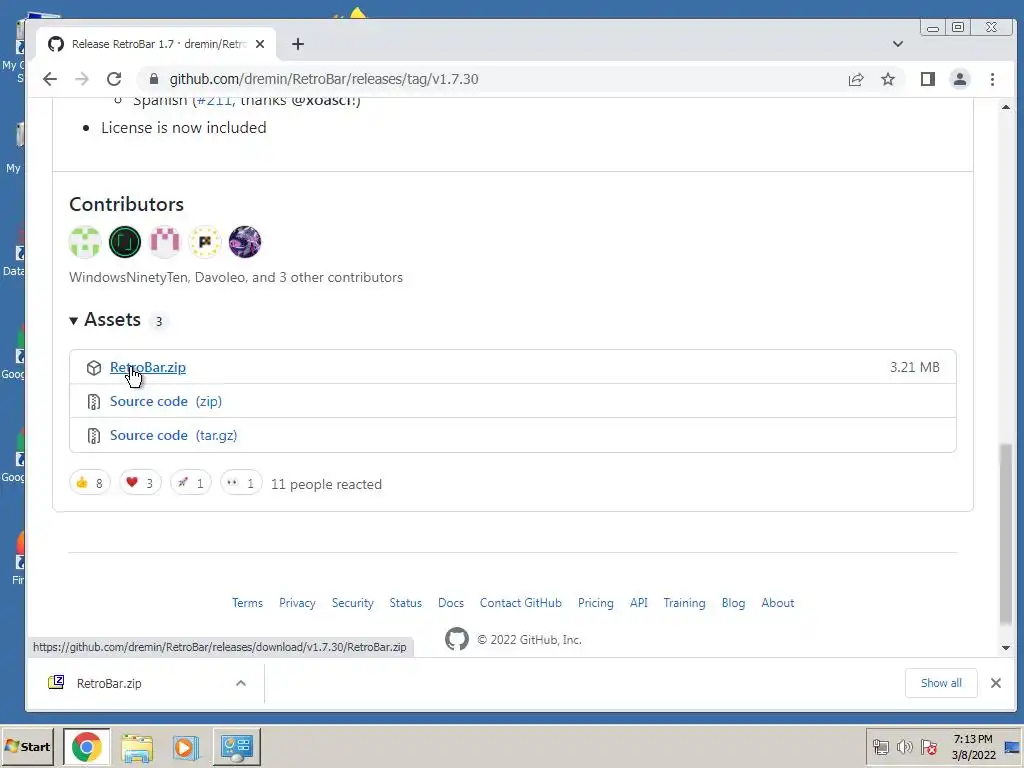
Task: Click the network icon in system tray
Action: coord(880,747)
